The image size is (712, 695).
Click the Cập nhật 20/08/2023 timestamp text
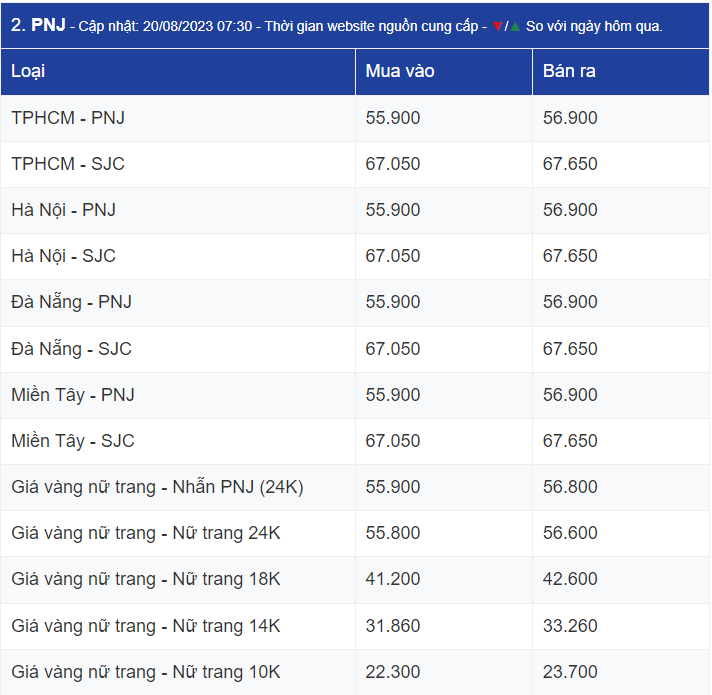pyautogui.click(x=165, y=26)
